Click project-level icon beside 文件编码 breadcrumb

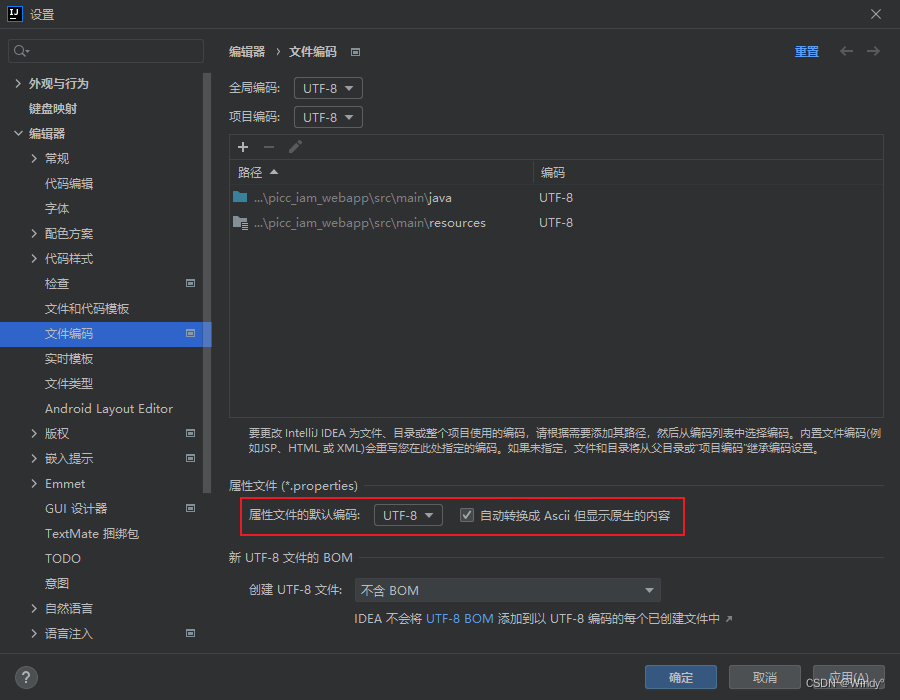point(355,52)
